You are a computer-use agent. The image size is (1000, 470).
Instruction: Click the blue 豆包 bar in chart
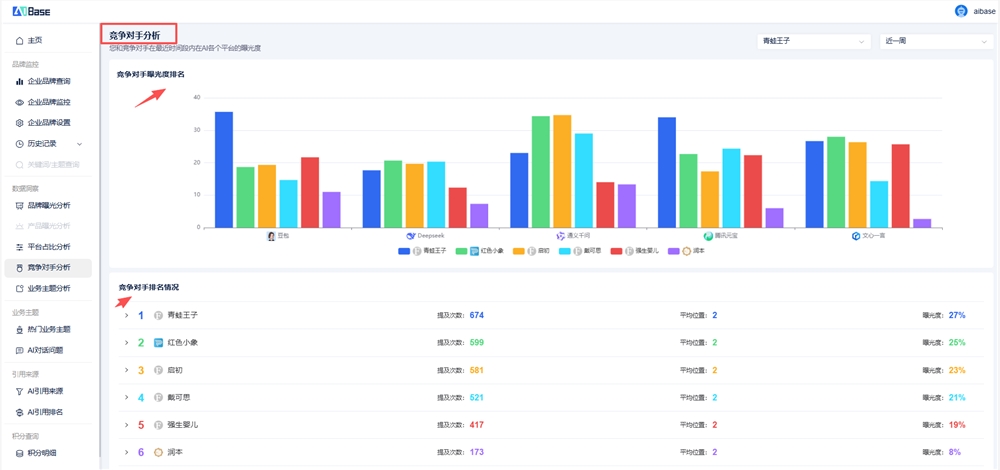point(224,169)
